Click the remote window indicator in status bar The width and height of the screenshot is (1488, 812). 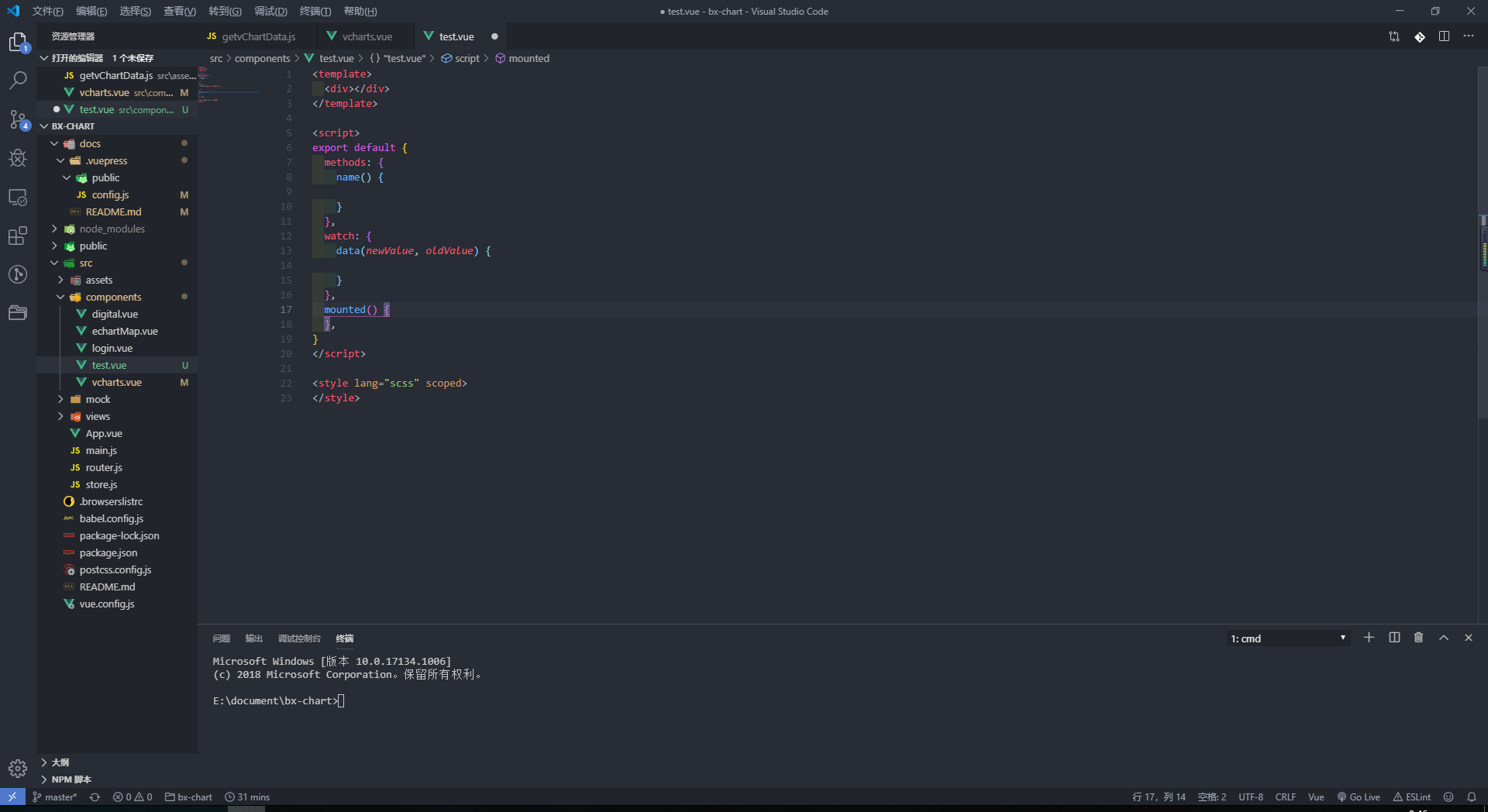pos(12,797)
